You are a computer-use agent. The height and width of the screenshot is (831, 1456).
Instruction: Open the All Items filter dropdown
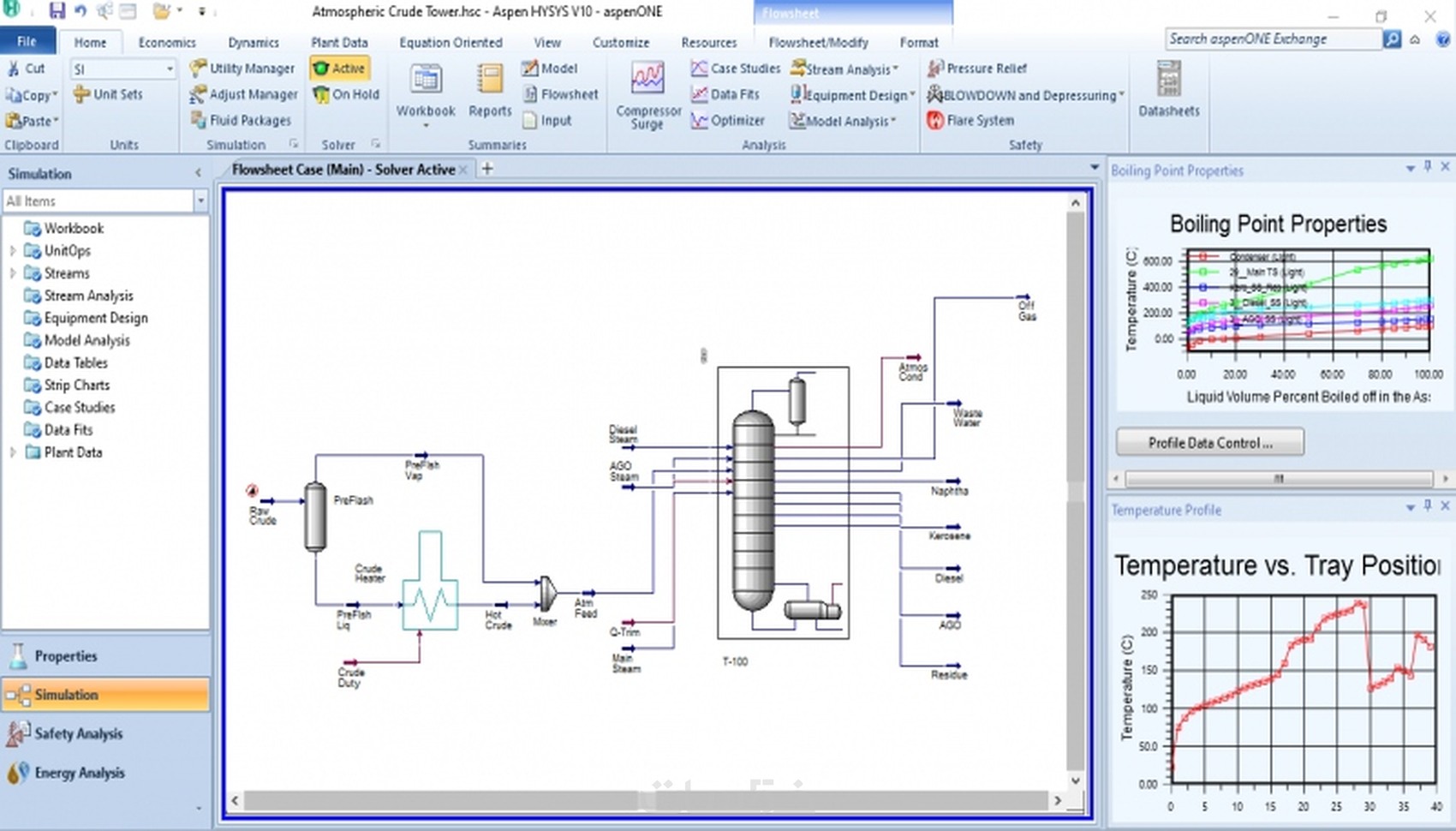[x=200, y=201]
